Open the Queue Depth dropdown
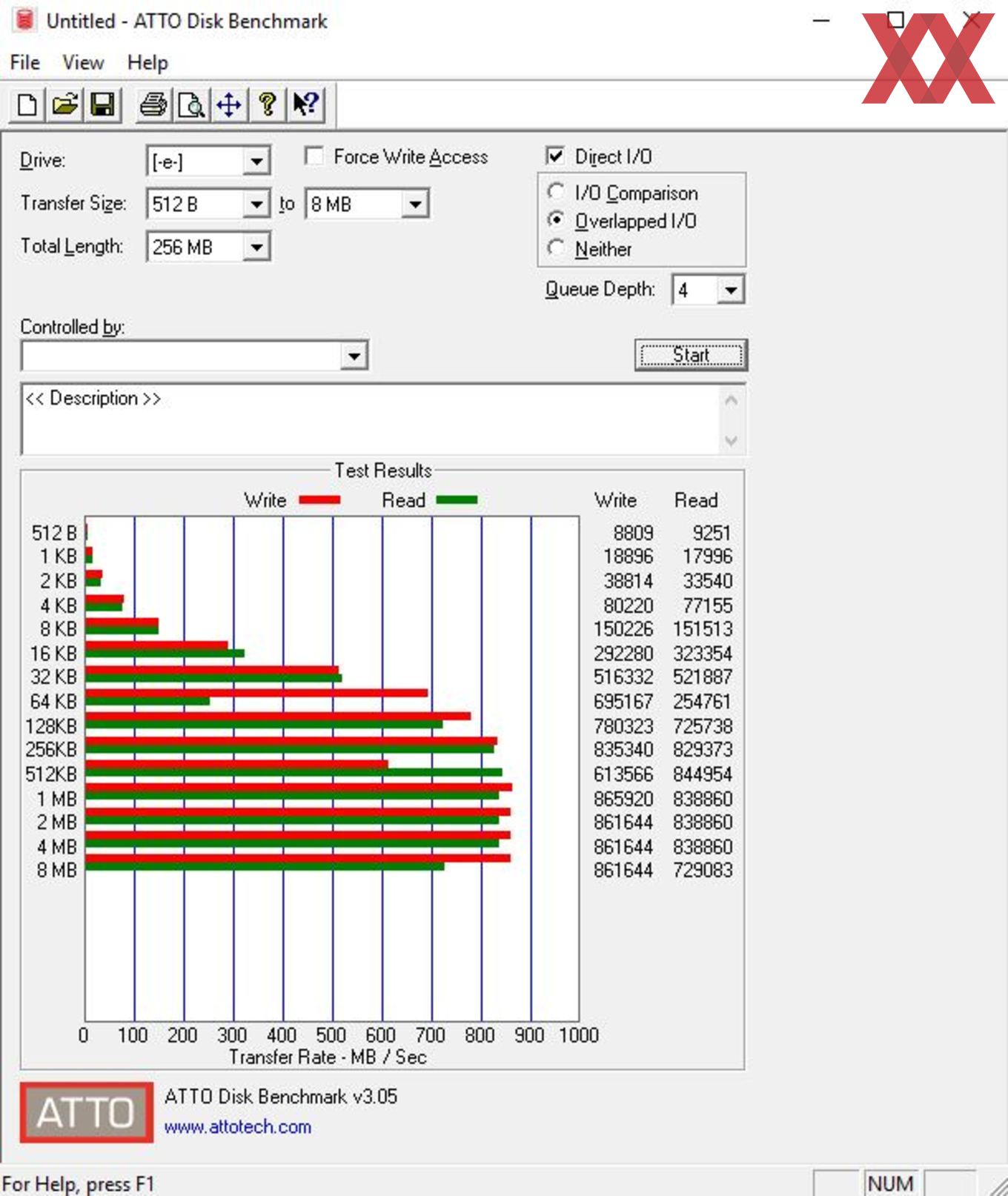Screen dimensions: 1008x1196 click(731, 290)
